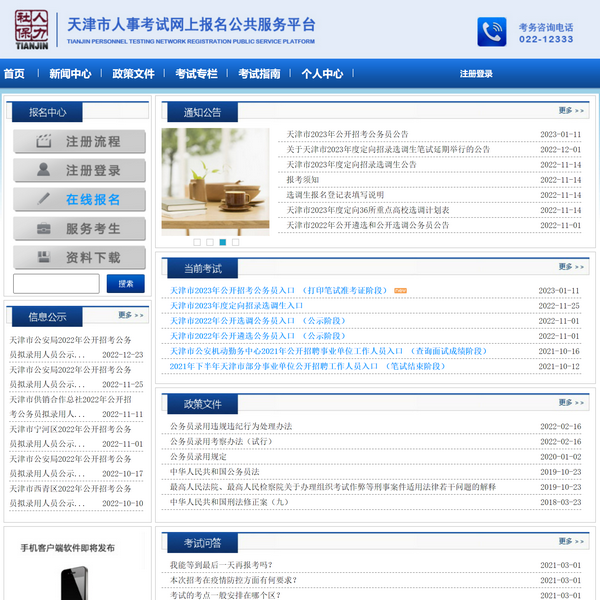Viewport: 600px width, 600px height.
Task: Click the 服务考生 briefcase icon
Action: point(43,229)
